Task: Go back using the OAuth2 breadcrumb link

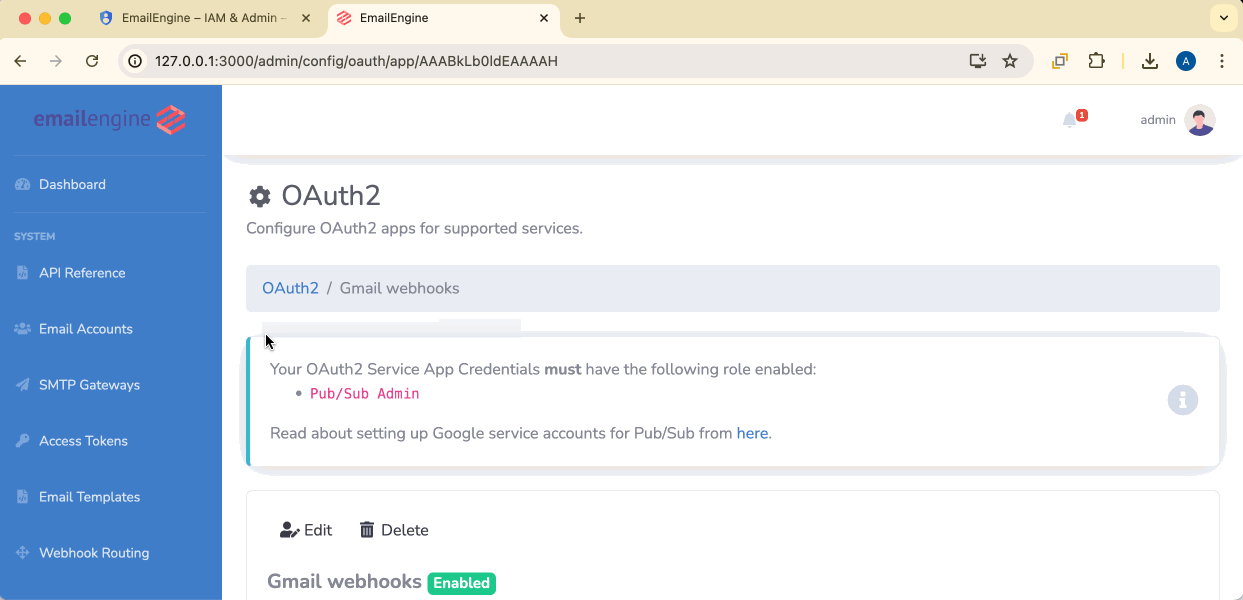Action: [290, 288]
